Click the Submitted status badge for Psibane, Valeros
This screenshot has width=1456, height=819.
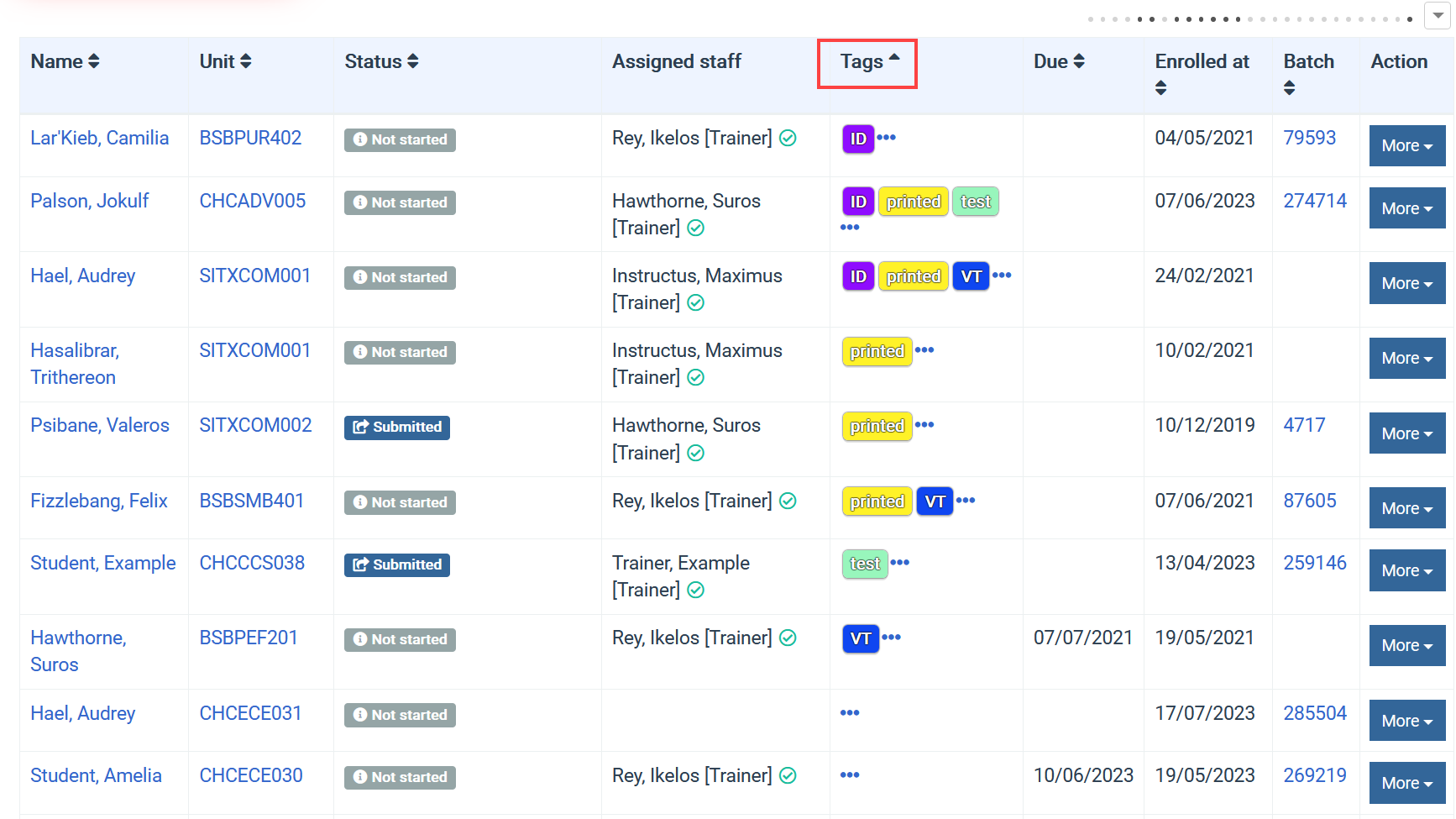396,427
